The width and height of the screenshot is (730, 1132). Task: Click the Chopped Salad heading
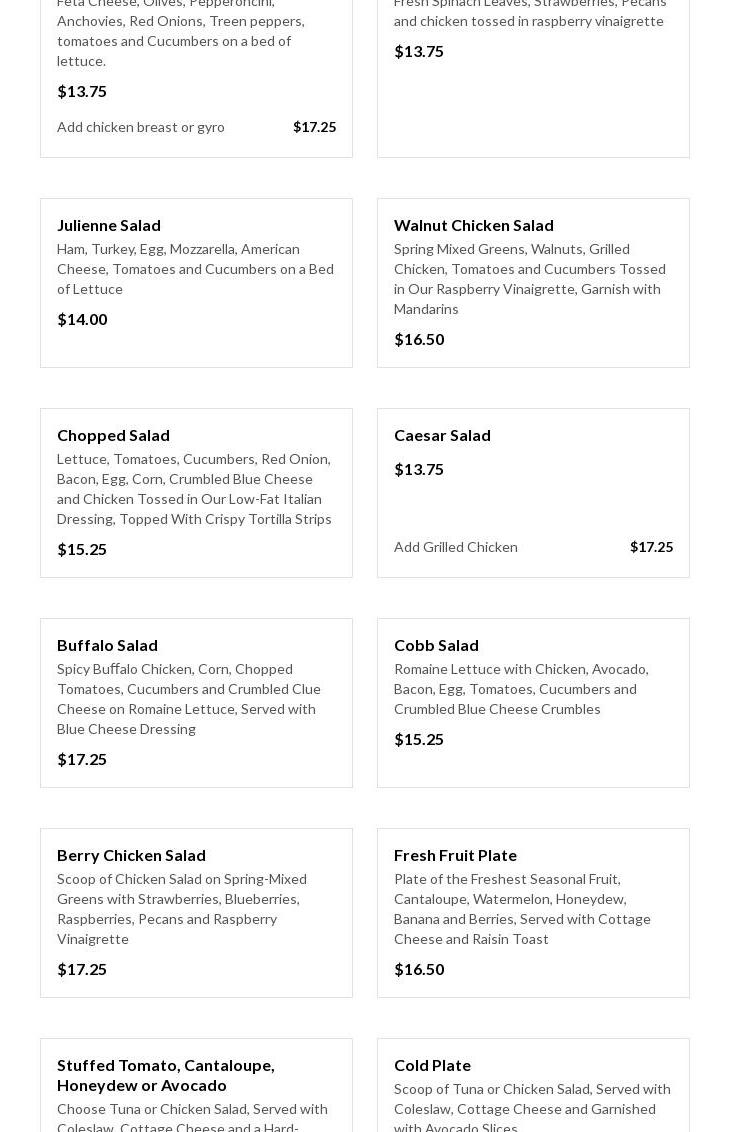tap(113, 435)
